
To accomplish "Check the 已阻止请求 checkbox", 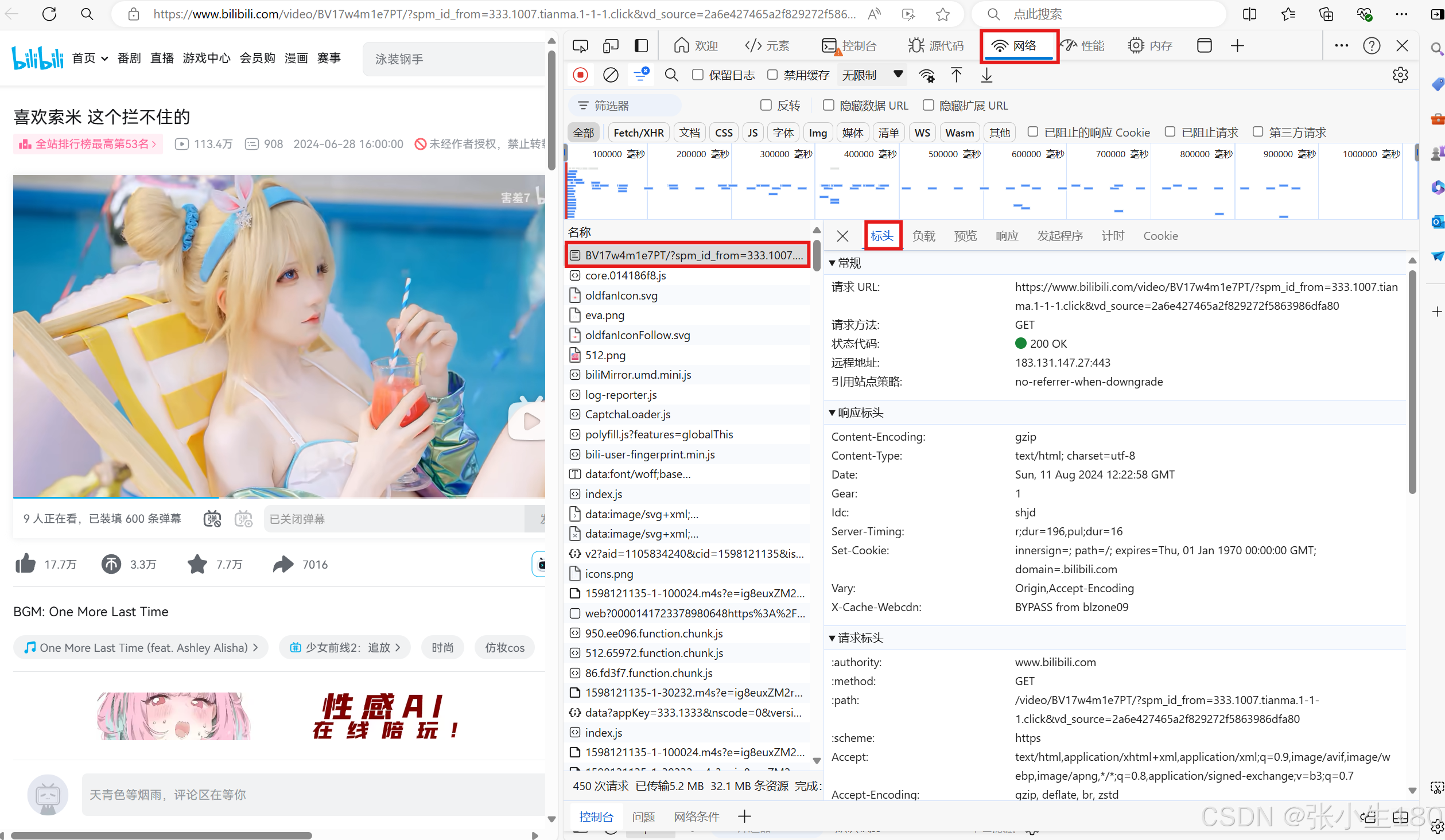I will [x=1170, y=132].
